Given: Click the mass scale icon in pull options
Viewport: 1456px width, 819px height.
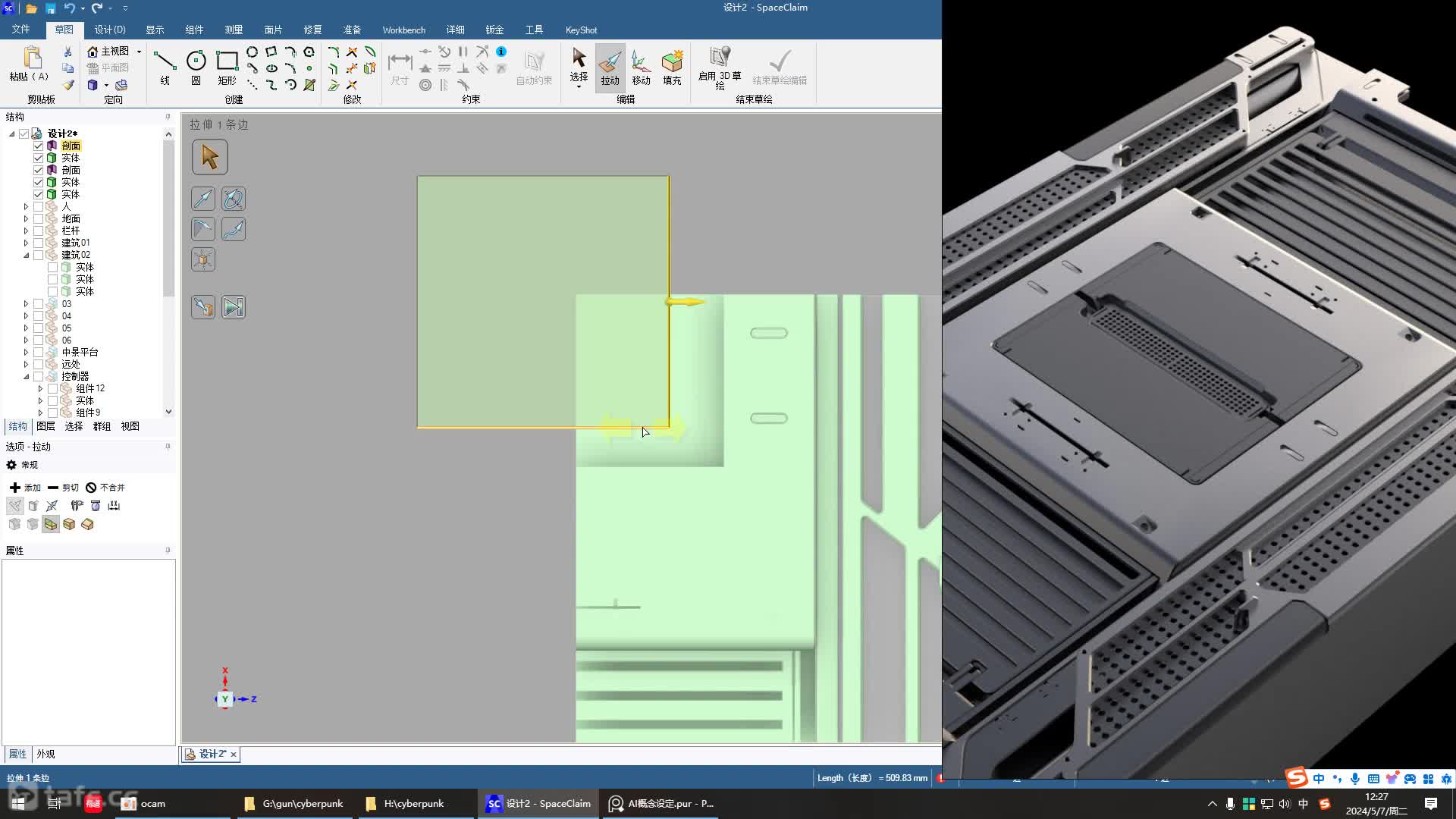Looking at the screenshot, I should pyautogui.click(x=96, y=506).
